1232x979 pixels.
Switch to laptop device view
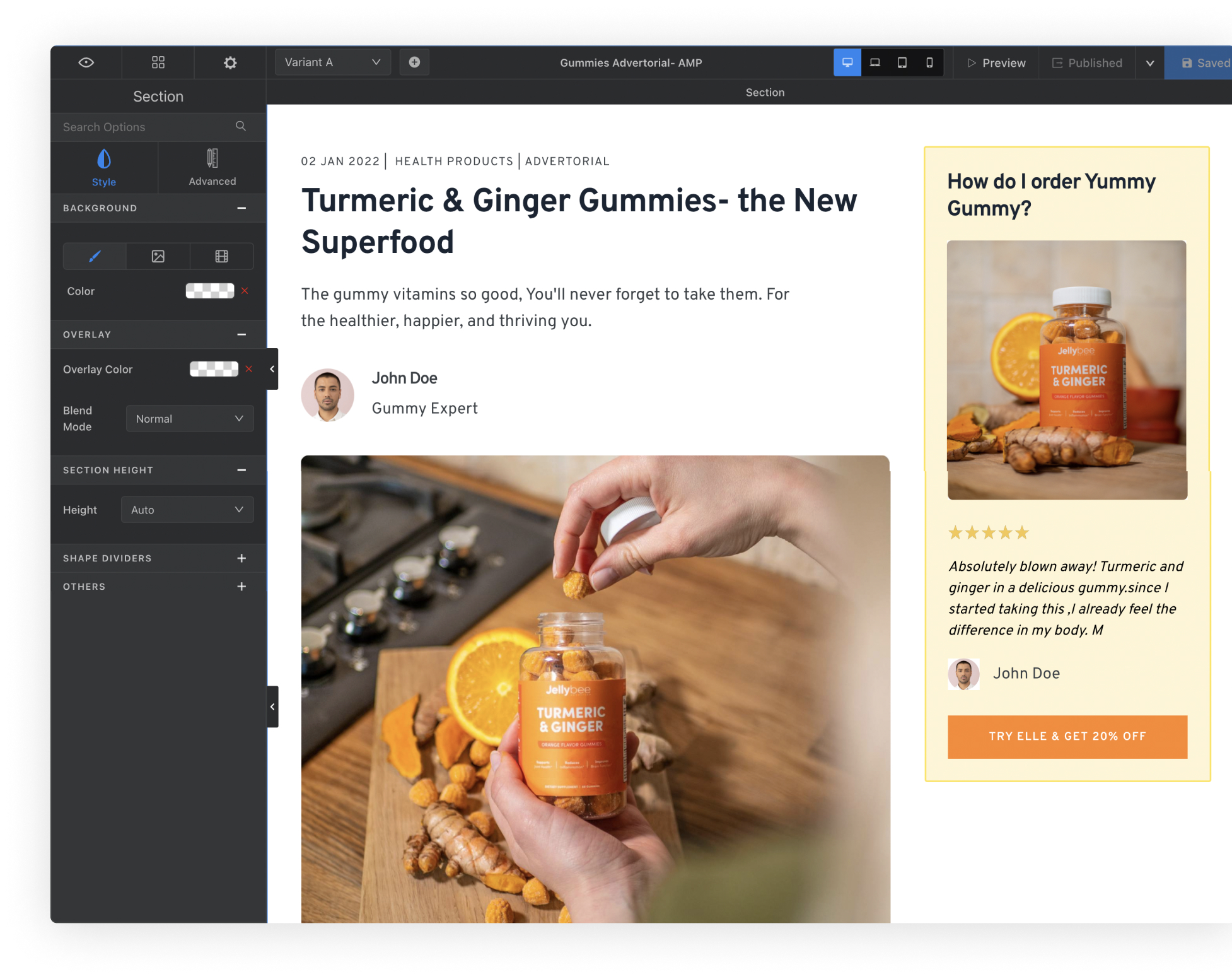(875, 62)
